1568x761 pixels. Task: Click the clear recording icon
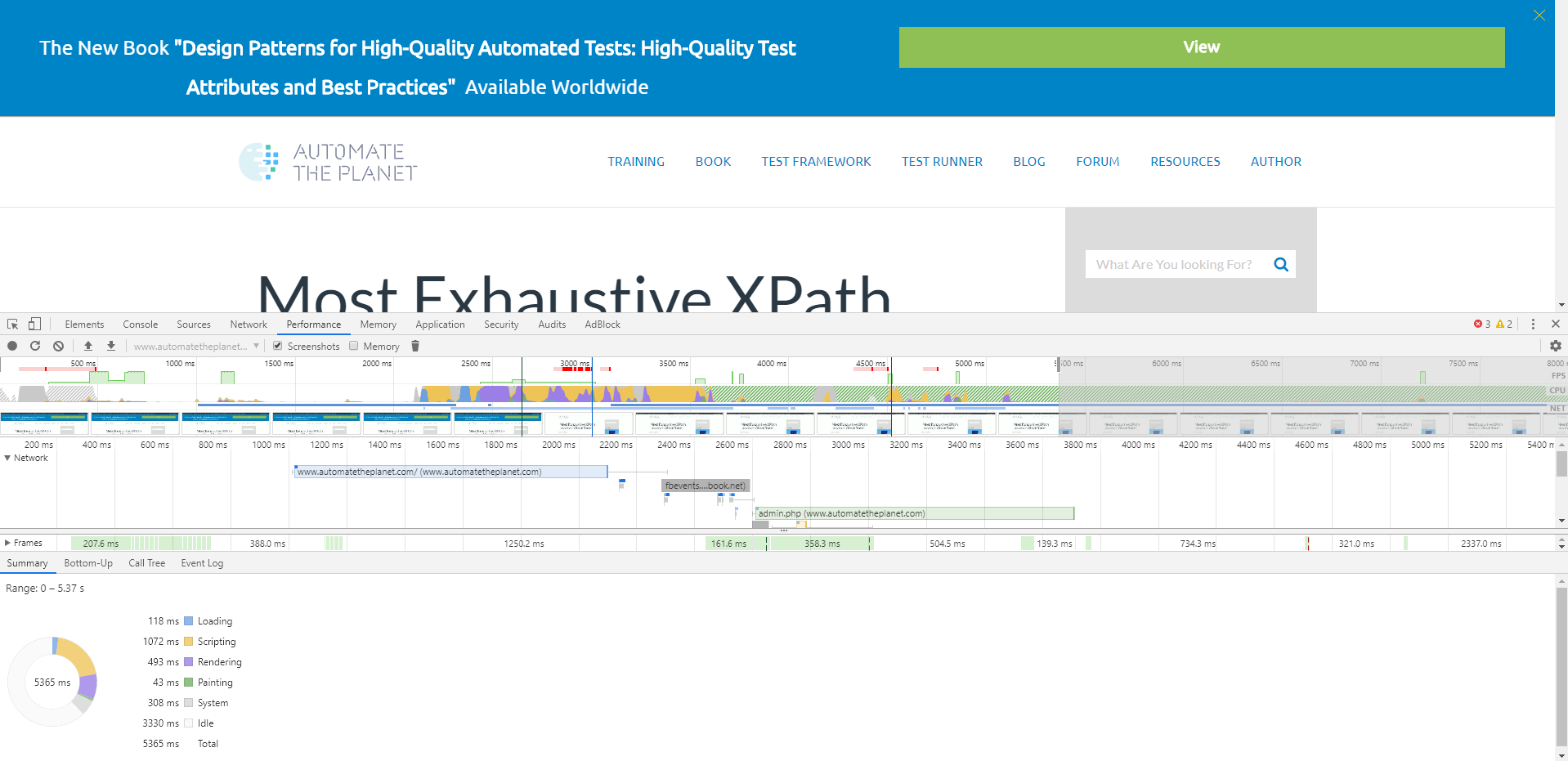(58, 346)
